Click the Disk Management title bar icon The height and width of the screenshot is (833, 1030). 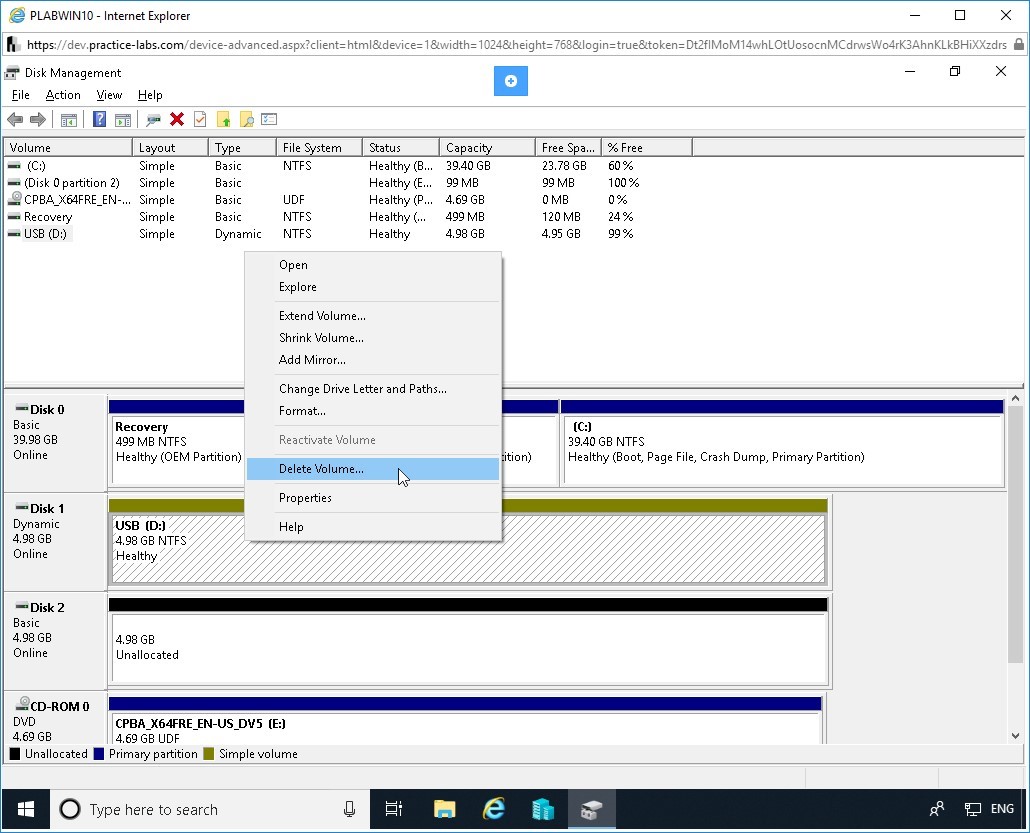click(x=12, y=73)
